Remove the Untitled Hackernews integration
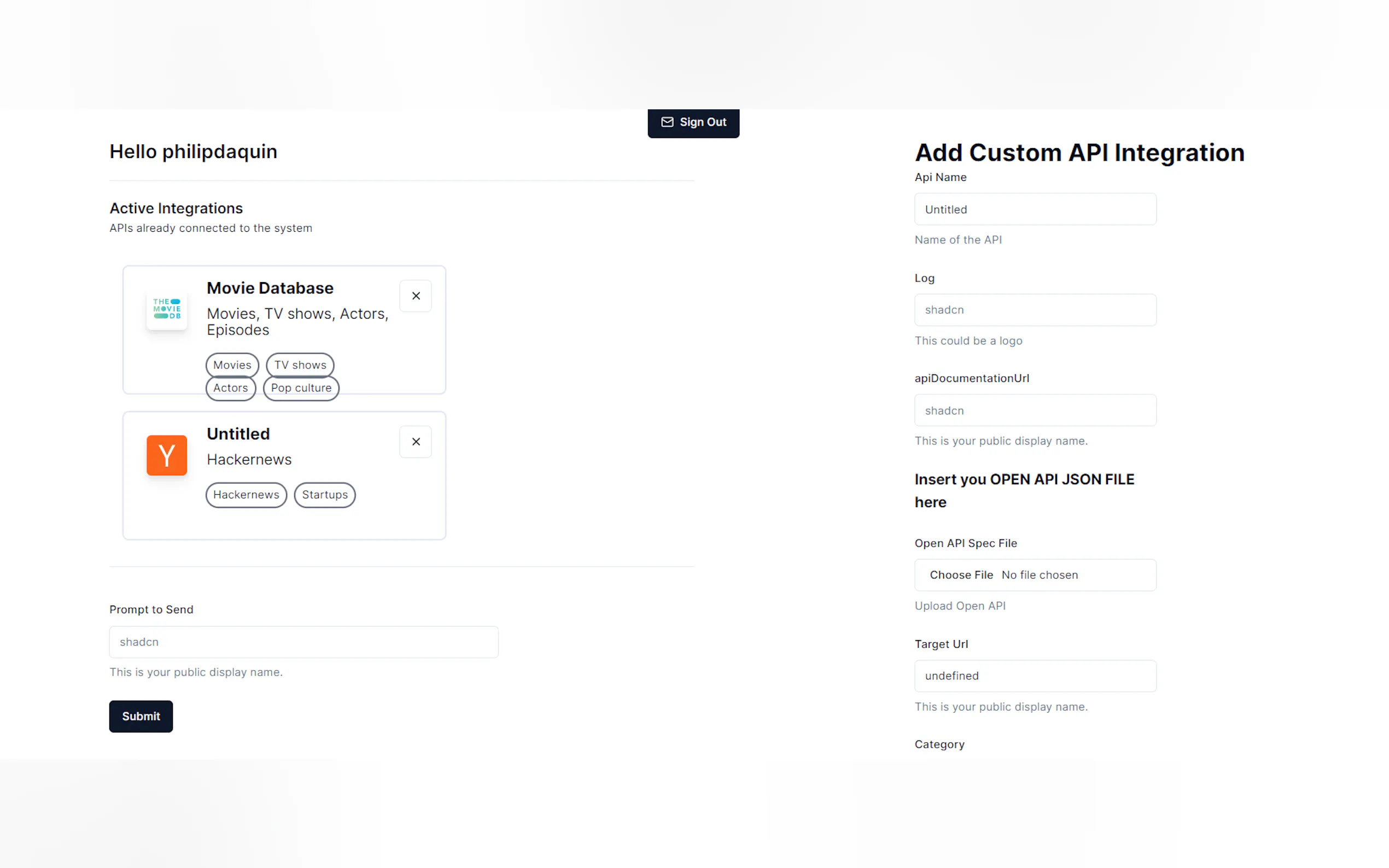 [416, 442]
